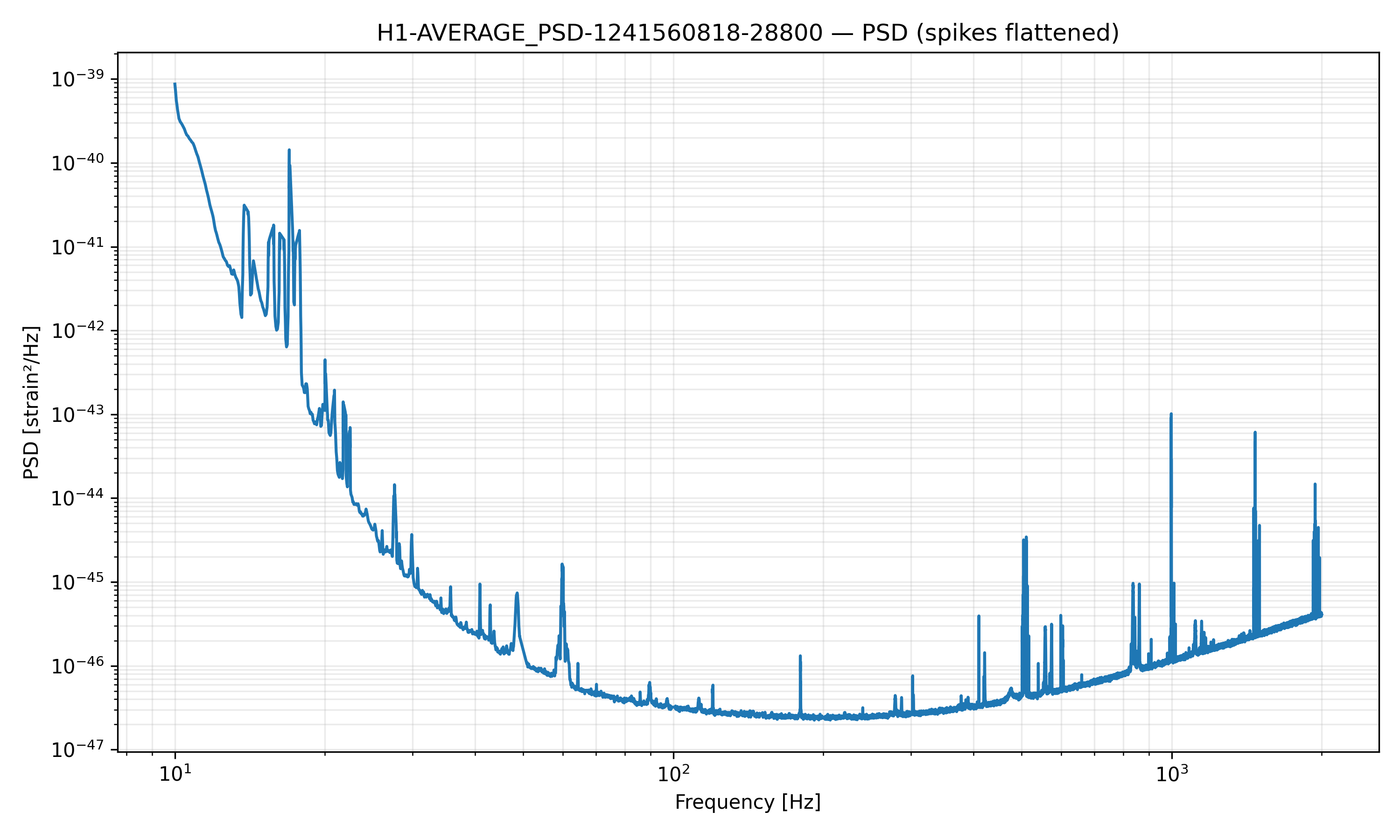
Task: Click the 'Frequency [Hz]' x-axis label
Action: pos(748,802)
